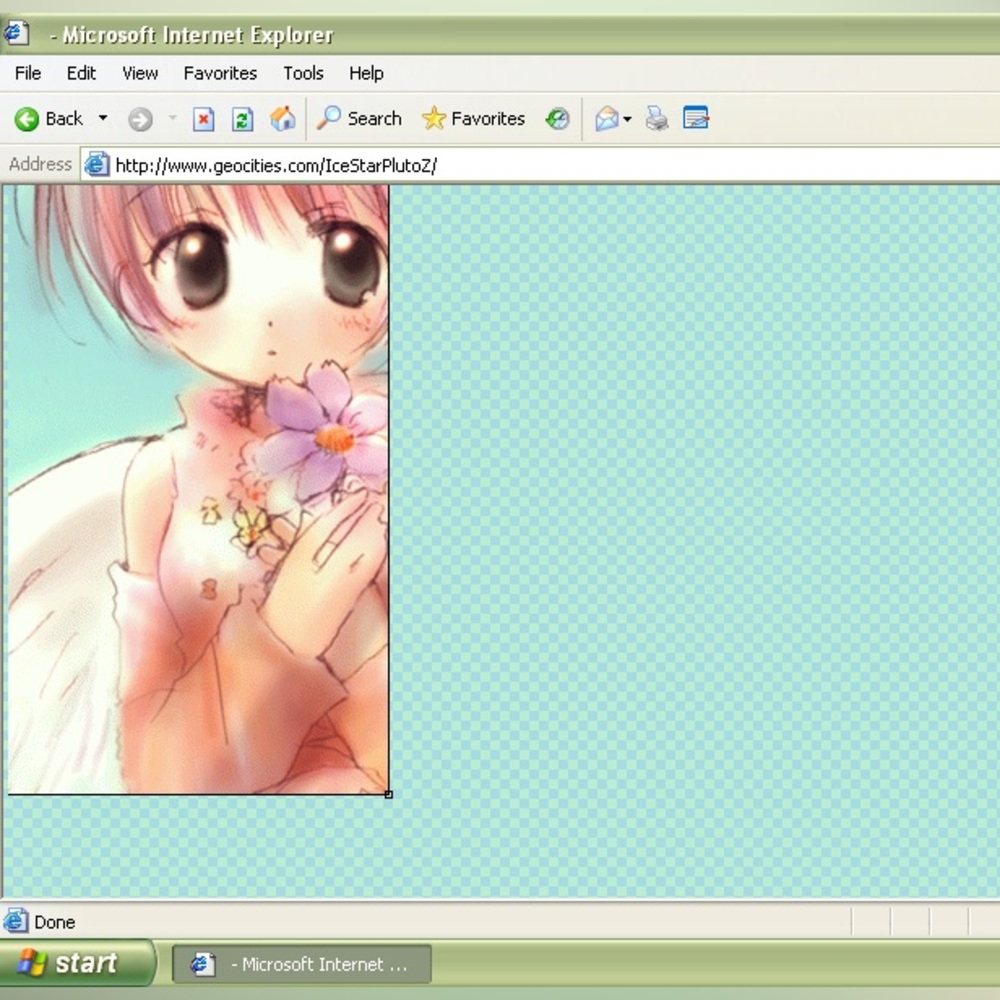The width and height of the screenshot is (1000, 1000).
Task: Click the grey Forward arrow button
Action: (x=140, y=119)
